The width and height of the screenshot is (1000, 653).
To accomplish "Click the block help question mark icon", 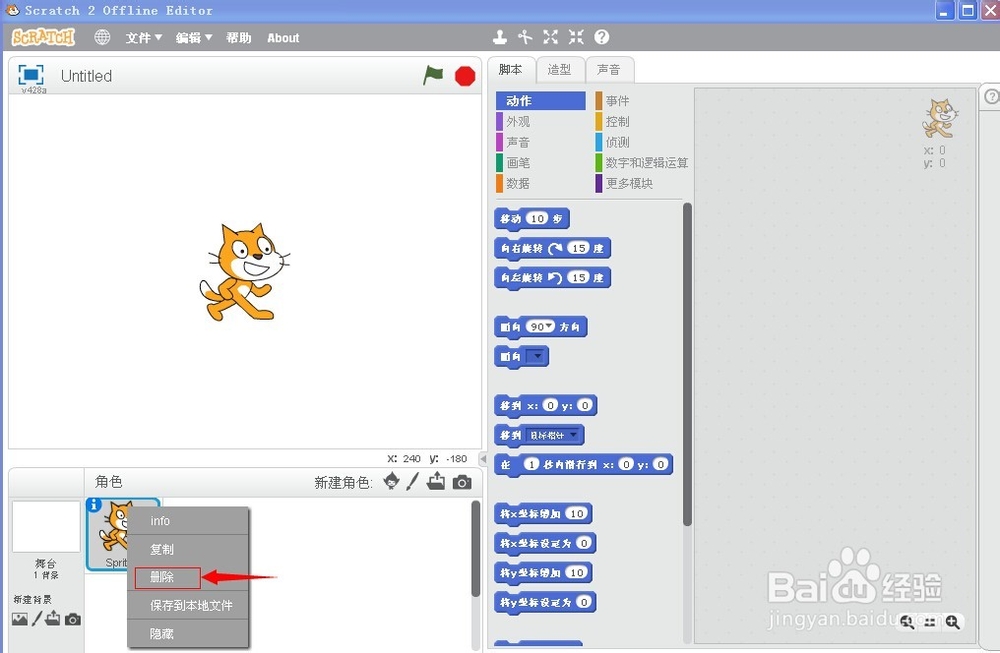I will [601, 37].
